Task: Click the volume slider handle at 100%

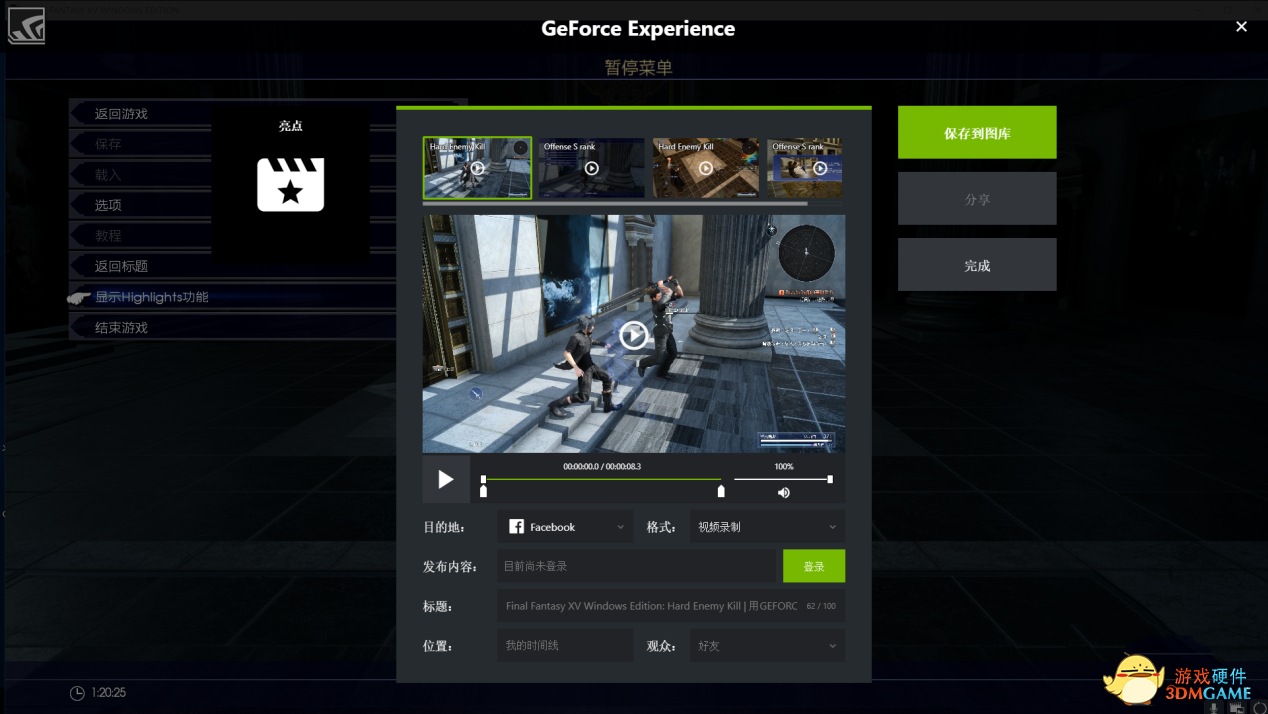Action: point(830,479)
